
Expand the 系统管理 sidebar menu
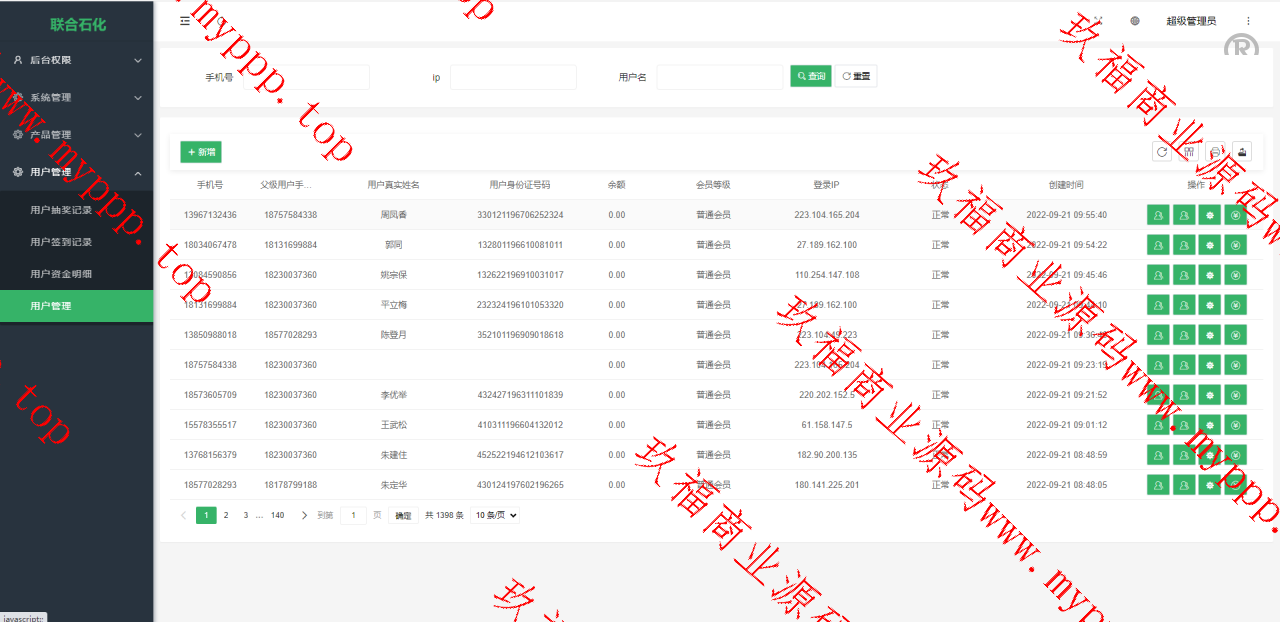[x=77, y=98]
